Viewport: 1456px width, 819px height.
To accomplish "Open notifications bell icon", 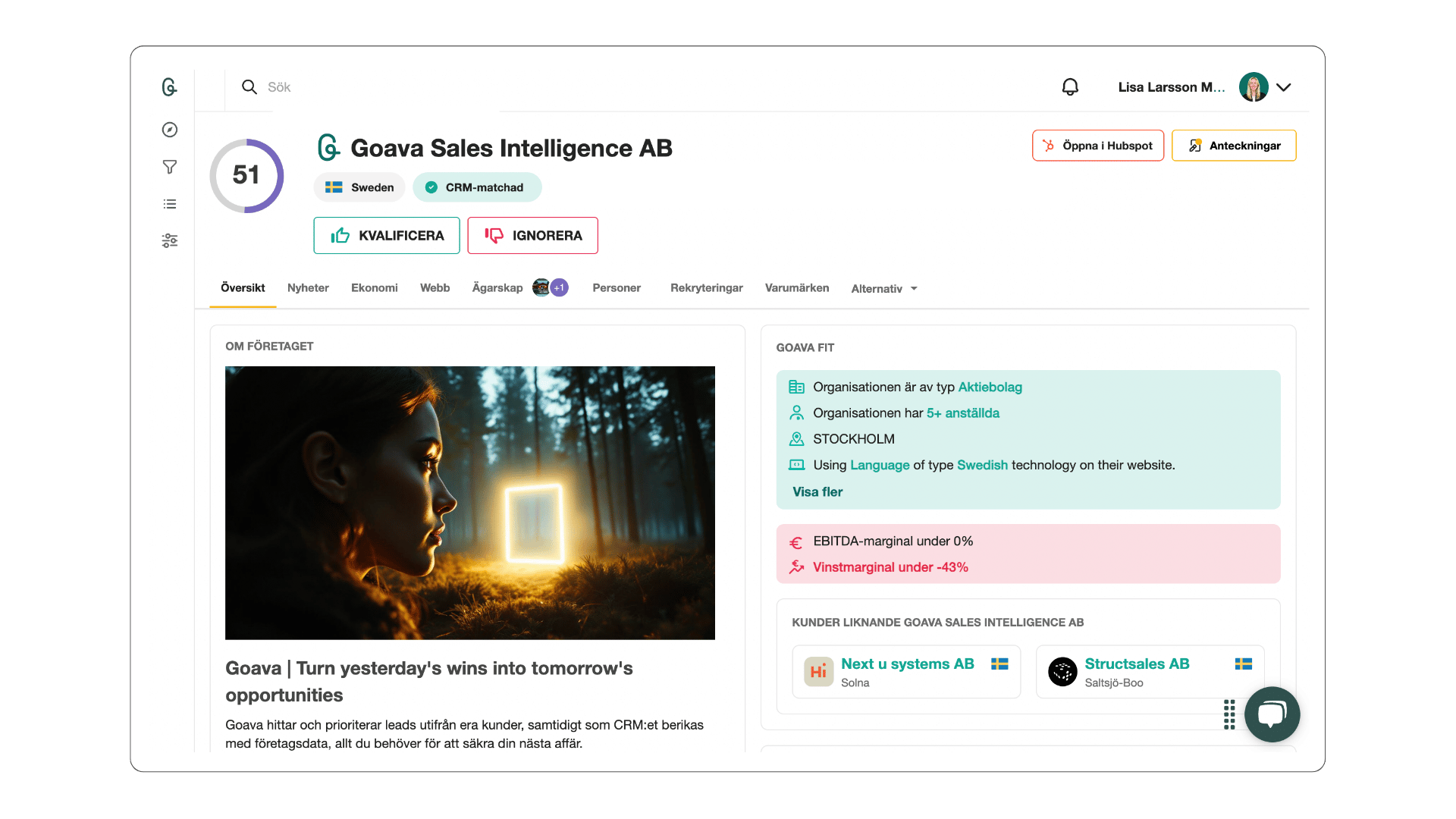I will coord(1070,87).
